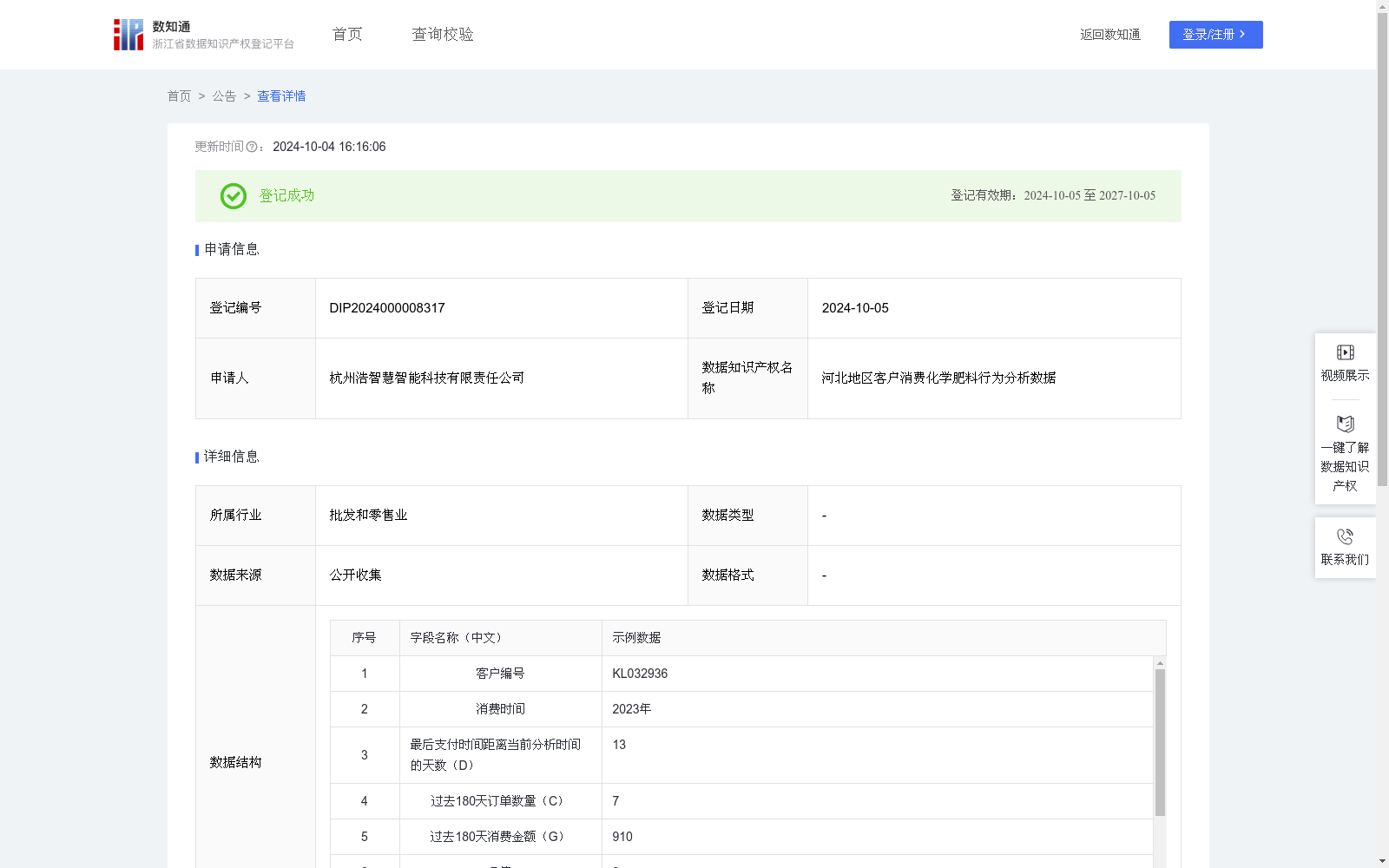Click the page's vertical scrollbar thumb

pos(1382,249)
